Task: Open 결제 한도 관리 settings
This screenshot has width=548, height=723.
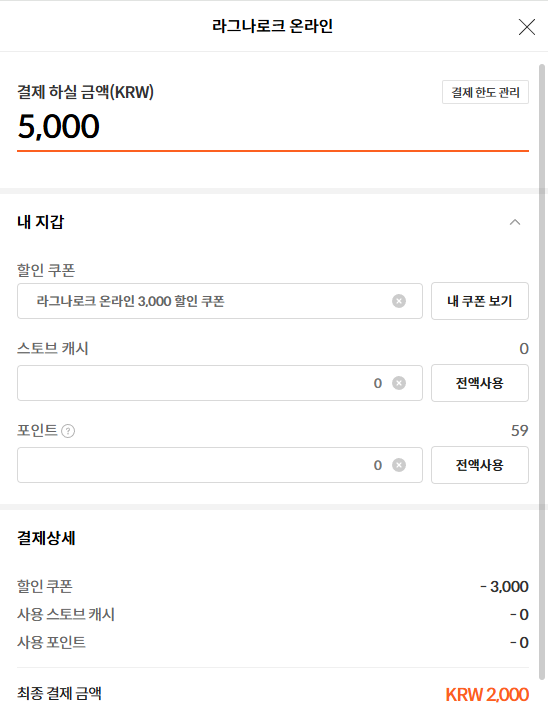Action: (485, 92)
